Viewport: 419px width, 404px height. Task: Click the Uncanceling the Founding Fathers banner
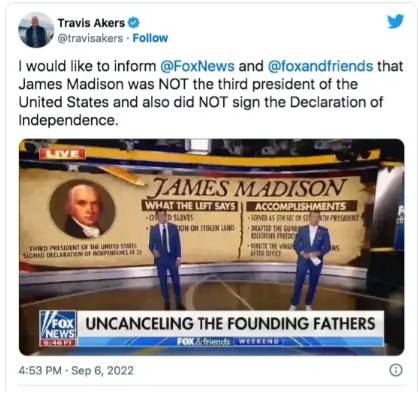tap(230, 323)
